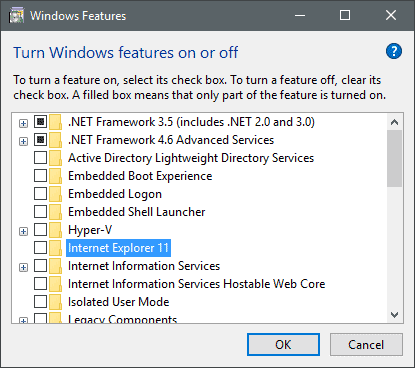The width and height of the screenshot is (415, 368).
Task: Close the Windows Features dialog
Action: 391,15
